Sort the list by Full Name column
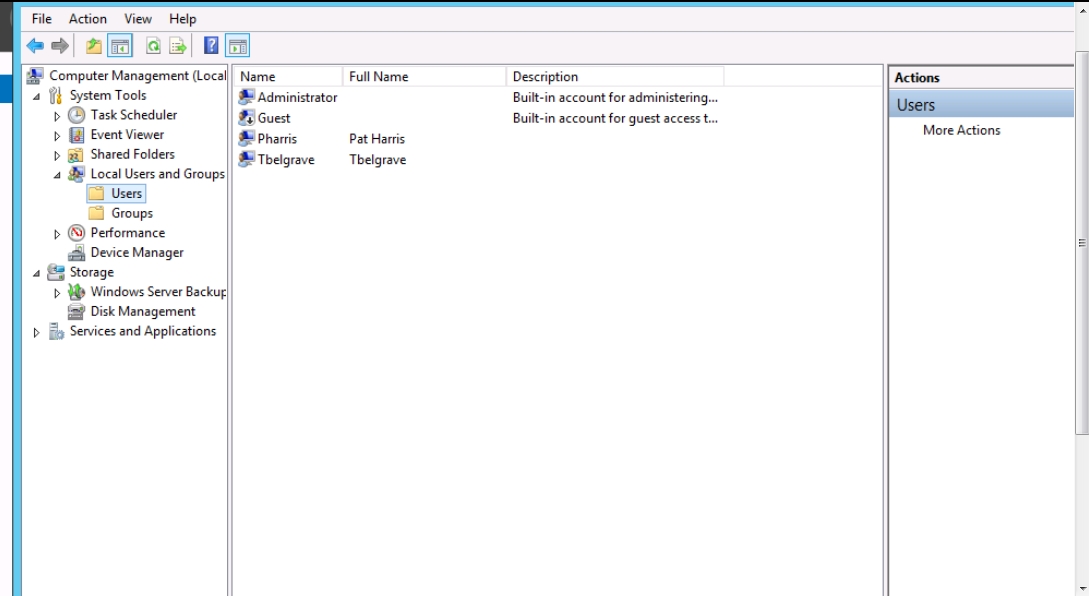Viewport: 1089px width, 596px height. [x=424, y=76]
